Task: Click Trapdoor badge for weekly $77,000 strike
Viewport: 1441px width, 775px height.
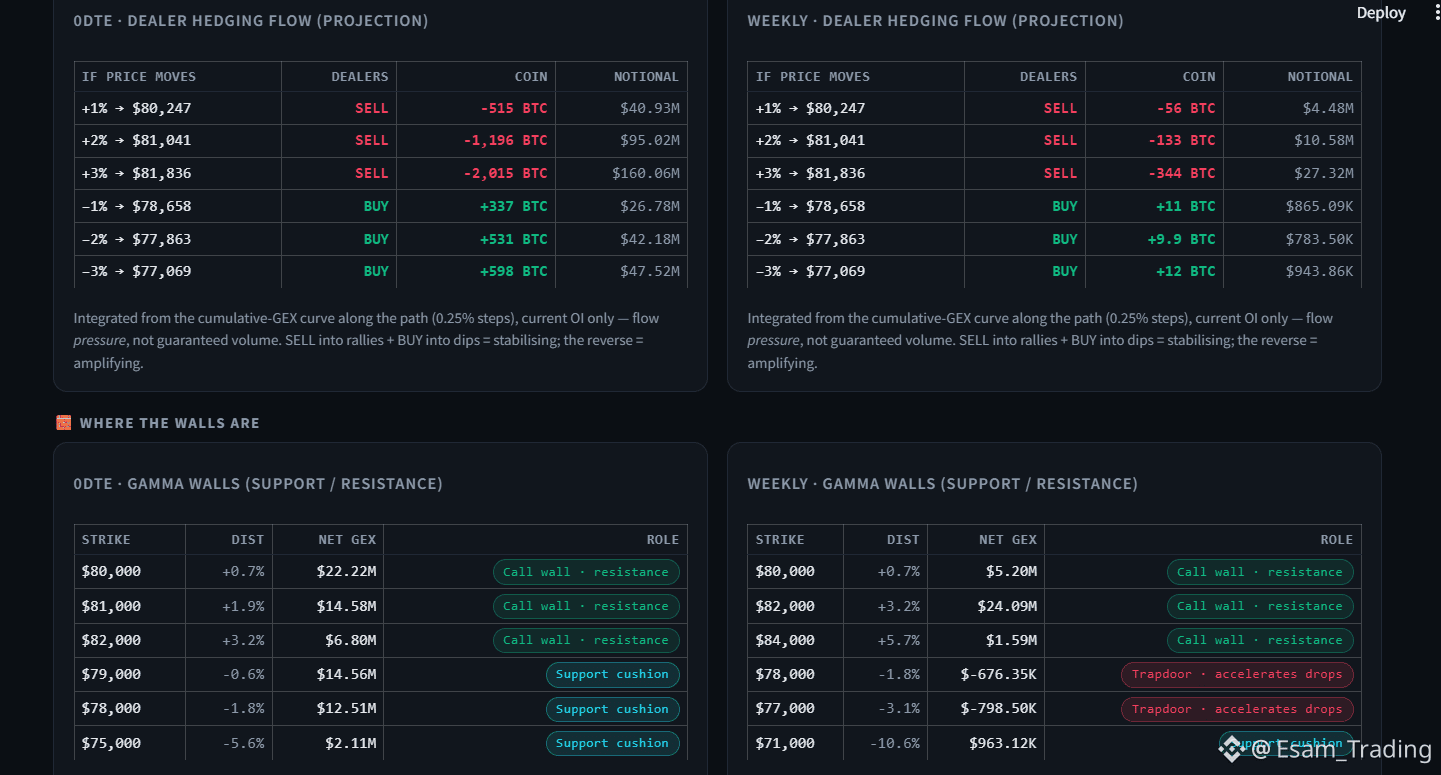Action: point(1237,709)
